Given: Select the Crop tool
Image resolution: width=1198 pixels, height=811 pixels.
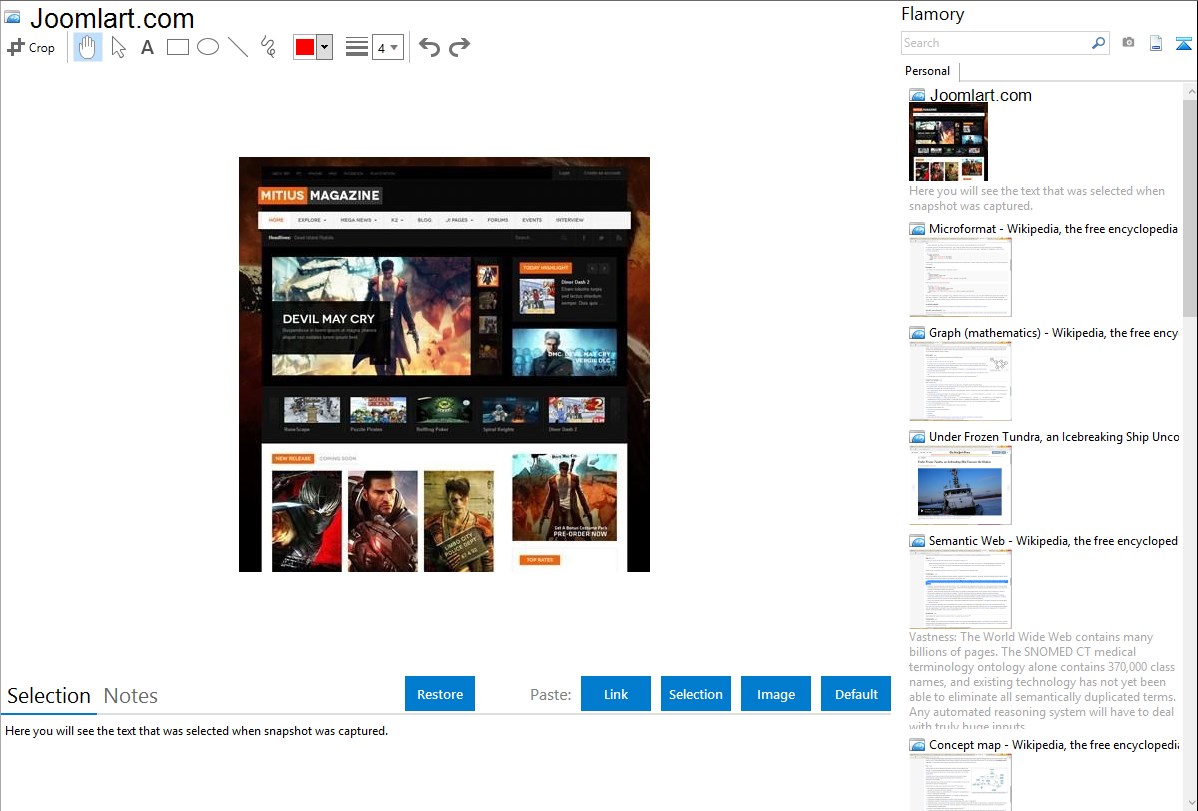Looking at the screenshot, I should pyautogui.click(x=31, y=47).
